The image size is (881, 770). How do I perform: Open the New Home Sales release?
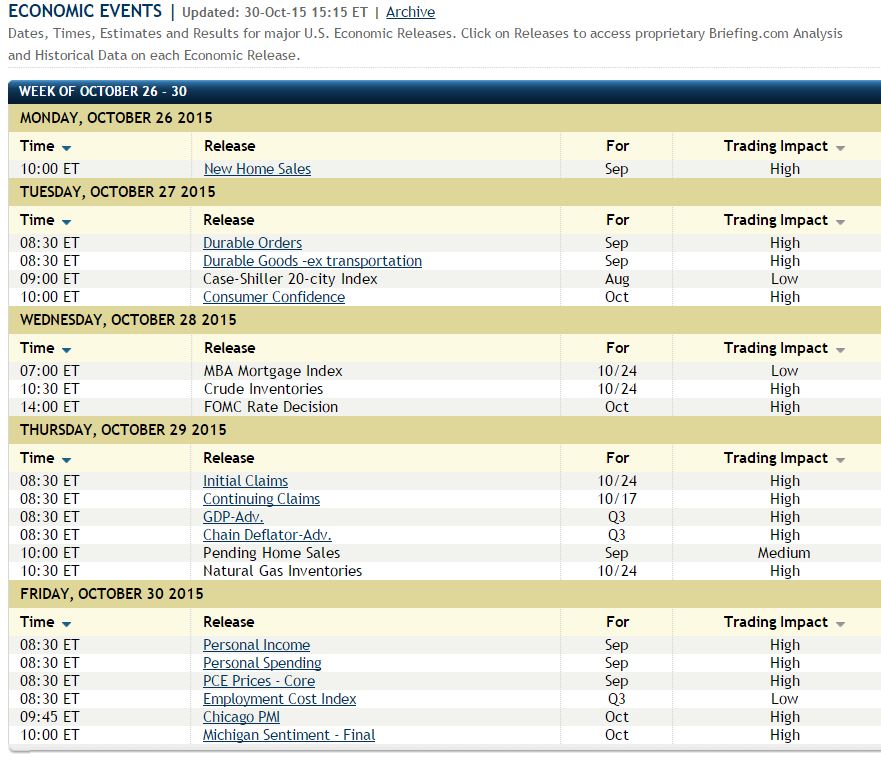click(x=257, y=169)
